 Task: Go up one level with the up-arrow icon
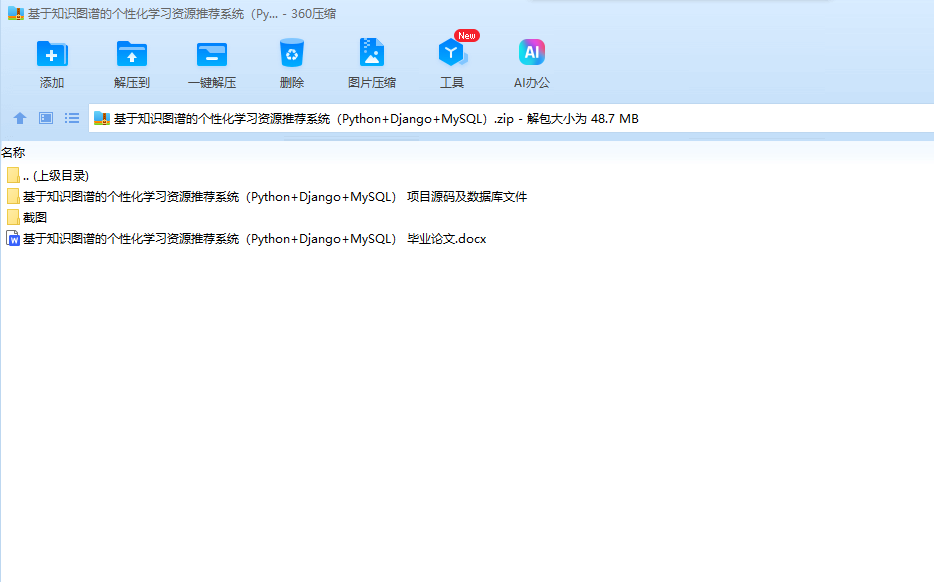[x=20, y=118]
